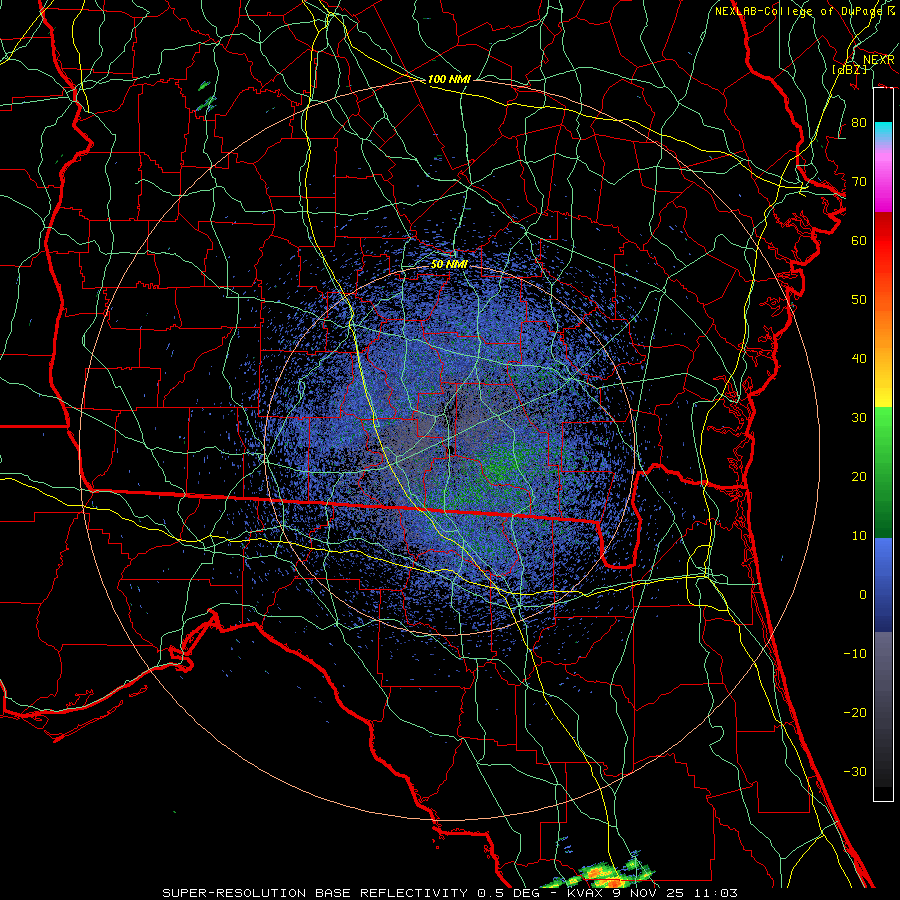Click the 40 value on dBZ scale

click(x=859, y=359)
